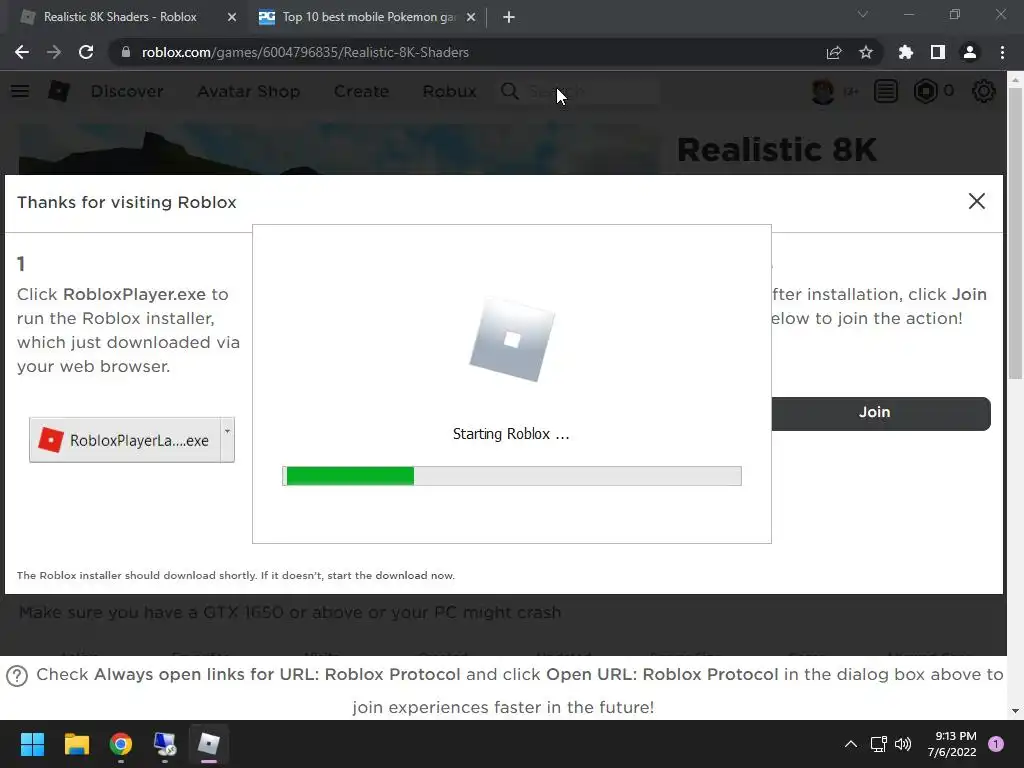
Task: Open the Avatar Shop page
Action: (249, 91)
